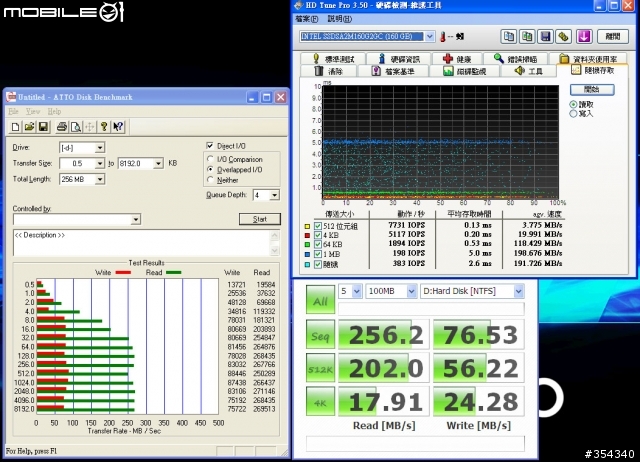The image size is (640, 462).
Task: Click into the Description text field
Action: pyautogui.click(x=142, y=243)
